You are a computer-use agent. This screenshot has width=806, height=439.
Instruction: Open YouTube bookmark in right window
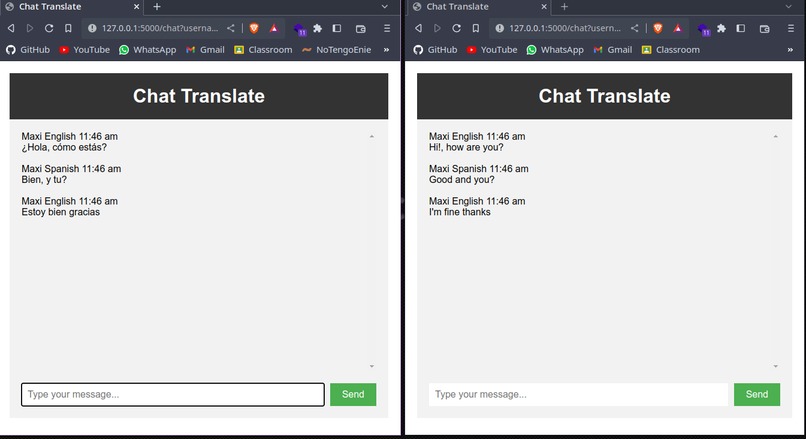492,50
